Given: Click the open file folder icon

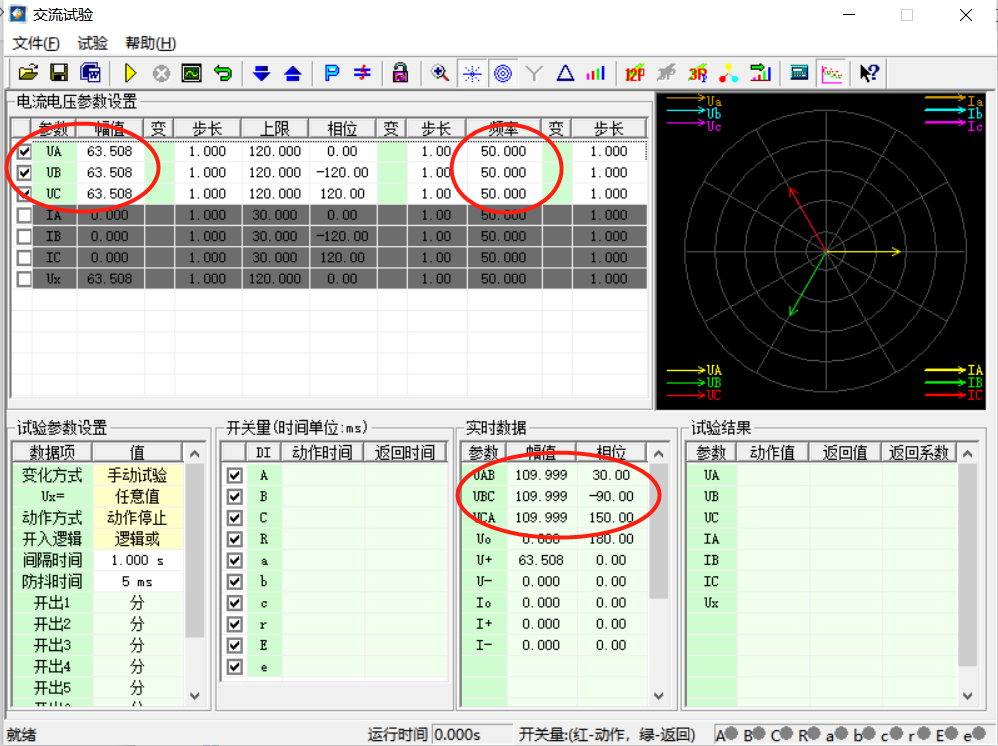Looking at the screenshot, I should 29,73.
